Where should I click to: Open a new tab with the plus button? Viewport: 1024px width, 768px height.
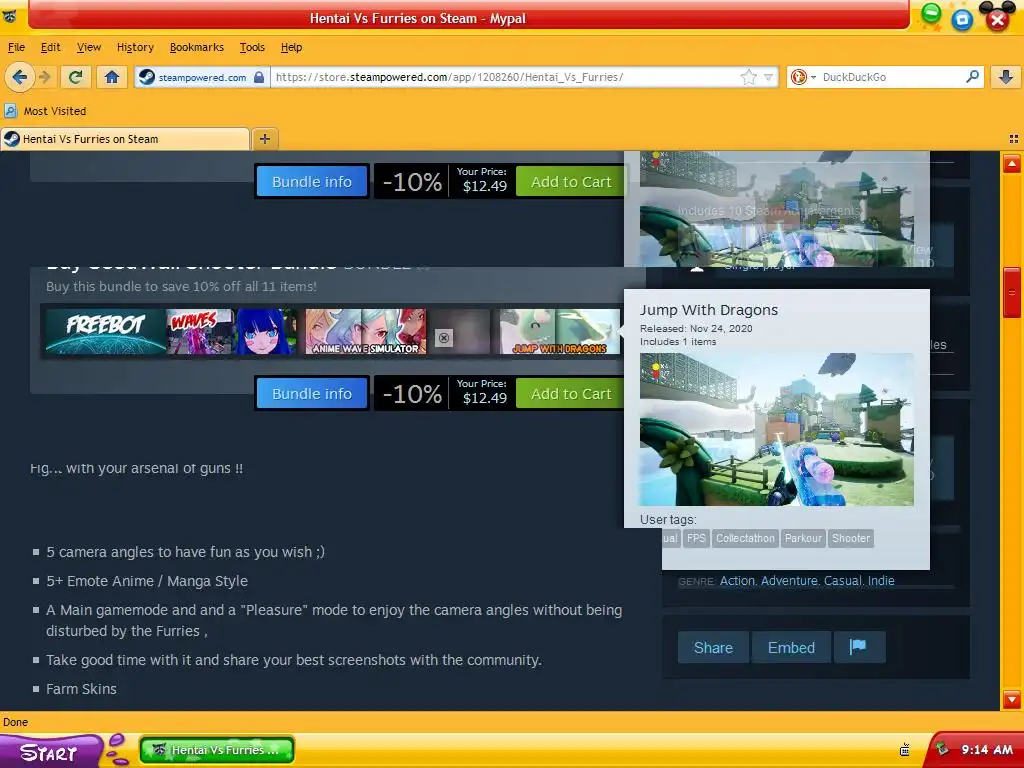click(264, 138)
